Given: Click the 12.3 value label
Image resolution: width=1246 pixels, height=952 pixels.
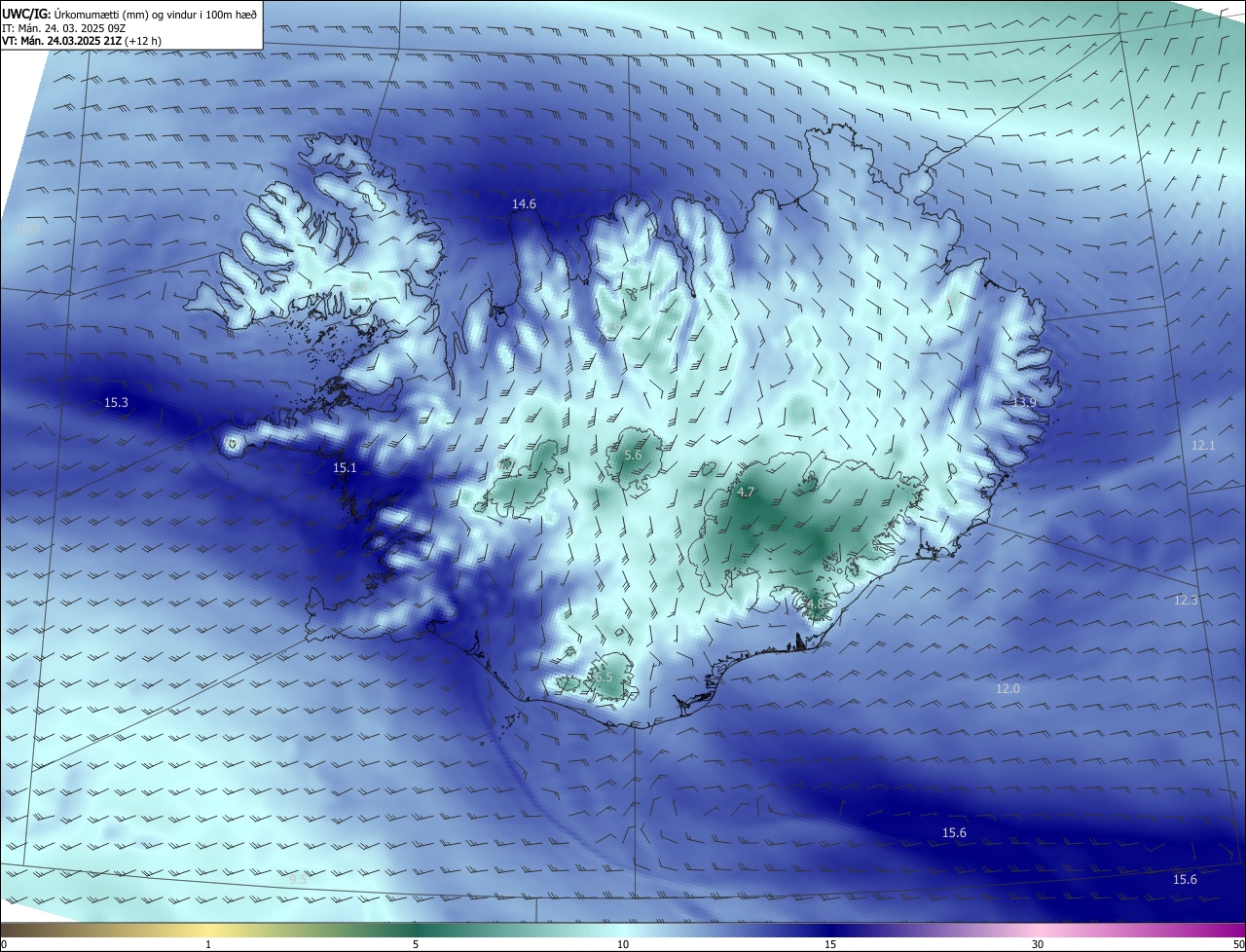Looking at the screenshot, I should (1186, 600).
